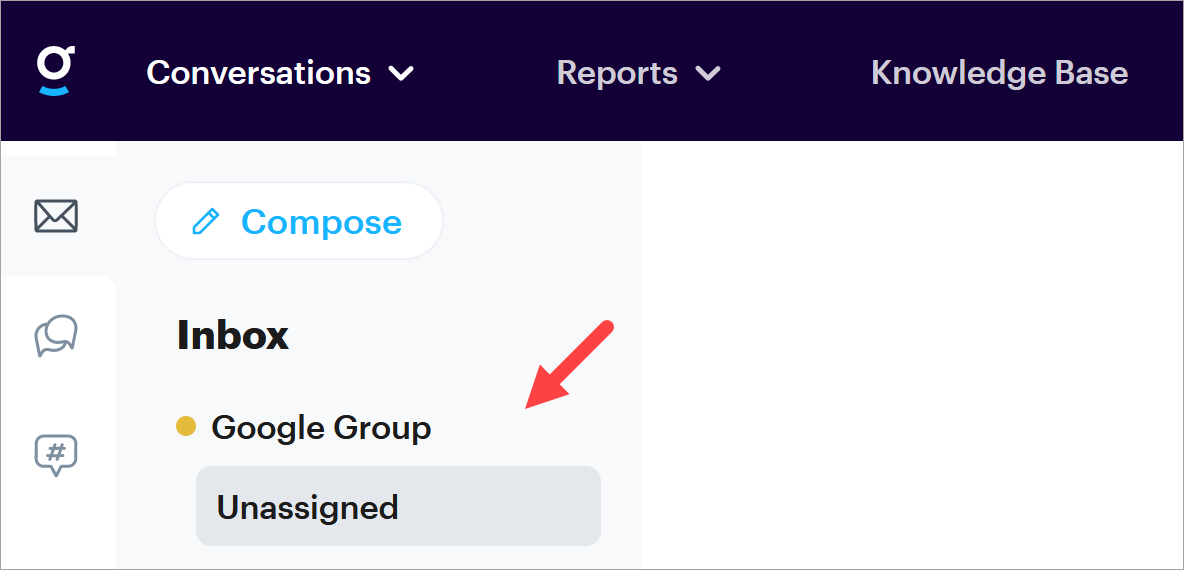1184x570 pixels.
Task: Click the red arrow annotation
Action: (568, 365)
